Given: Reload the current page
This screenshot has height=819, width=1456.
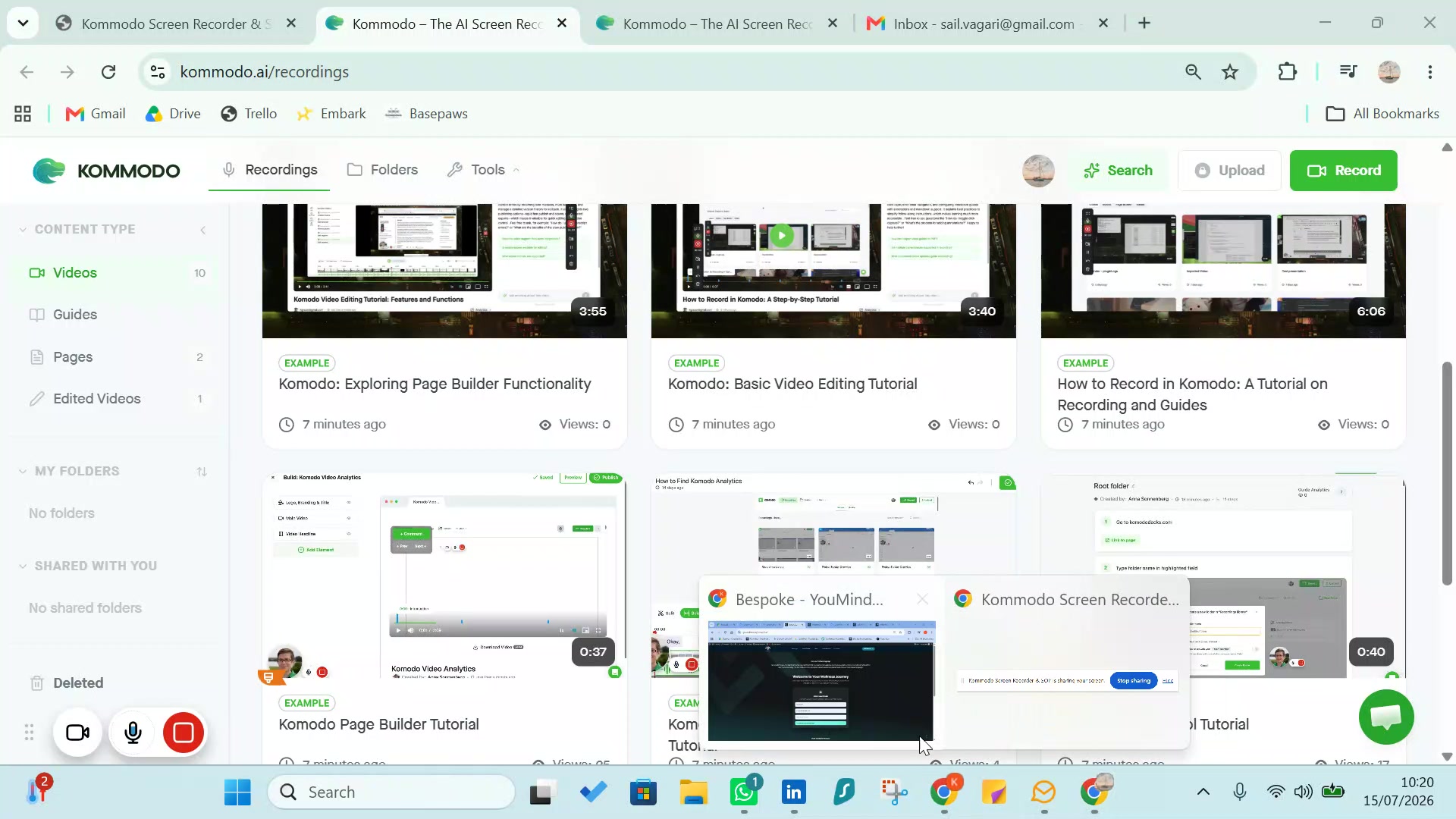Looking at the screenshot, I should click(x=108, y=72).
